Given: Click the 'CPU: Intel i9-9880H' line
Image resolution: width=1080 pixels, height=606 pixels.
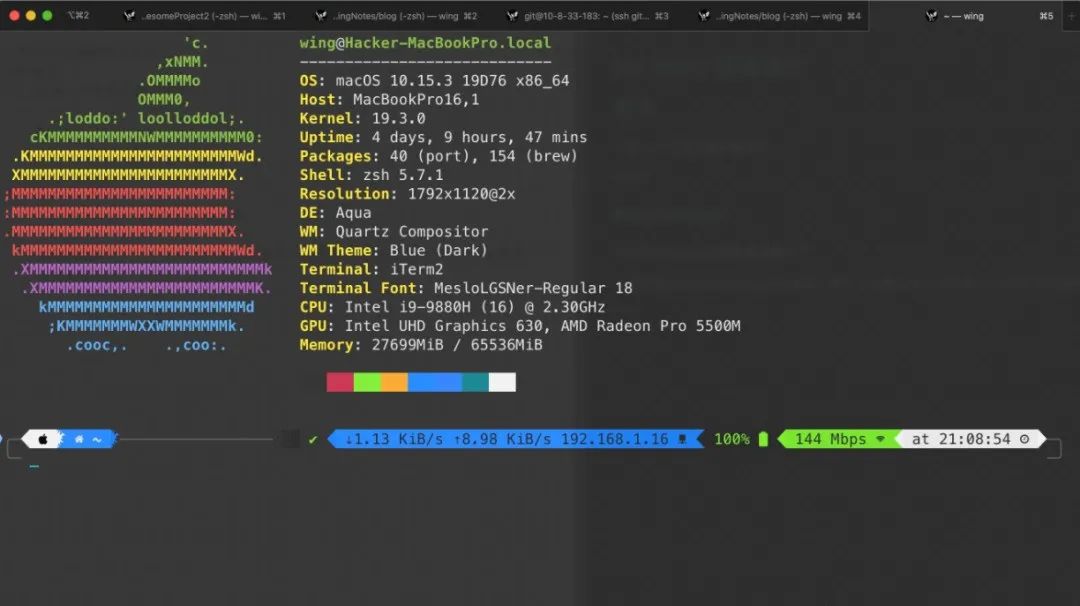Looking at the screenshot, I should [452, 307].
